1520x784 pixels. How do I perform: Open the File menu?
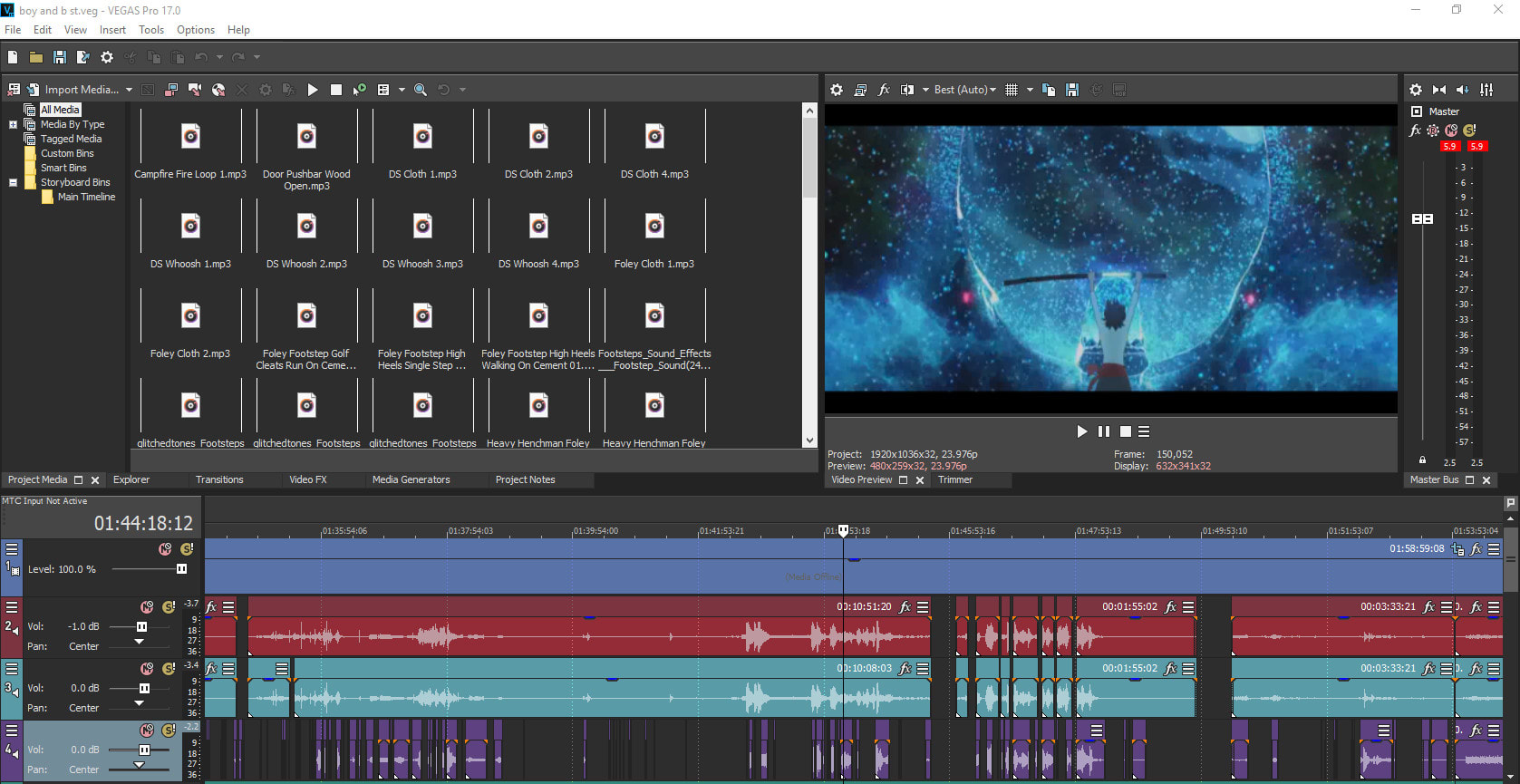pyautogui.click(x=13, y=30)
